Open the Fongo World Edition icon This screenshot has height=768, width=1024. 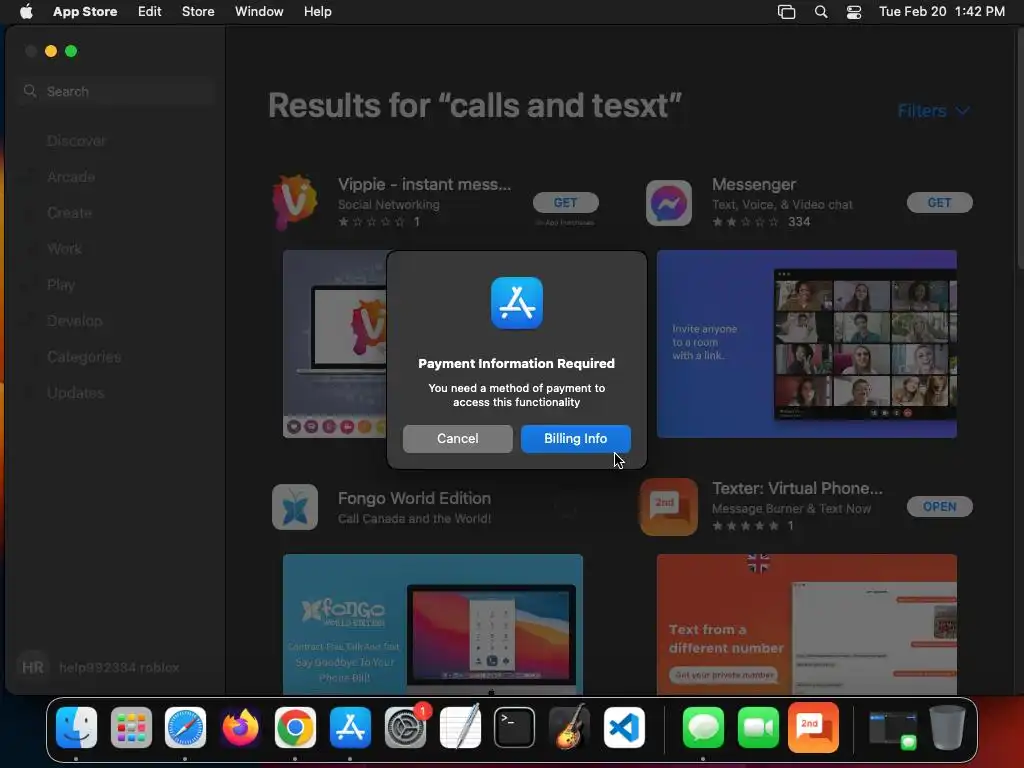click(295, 507)
